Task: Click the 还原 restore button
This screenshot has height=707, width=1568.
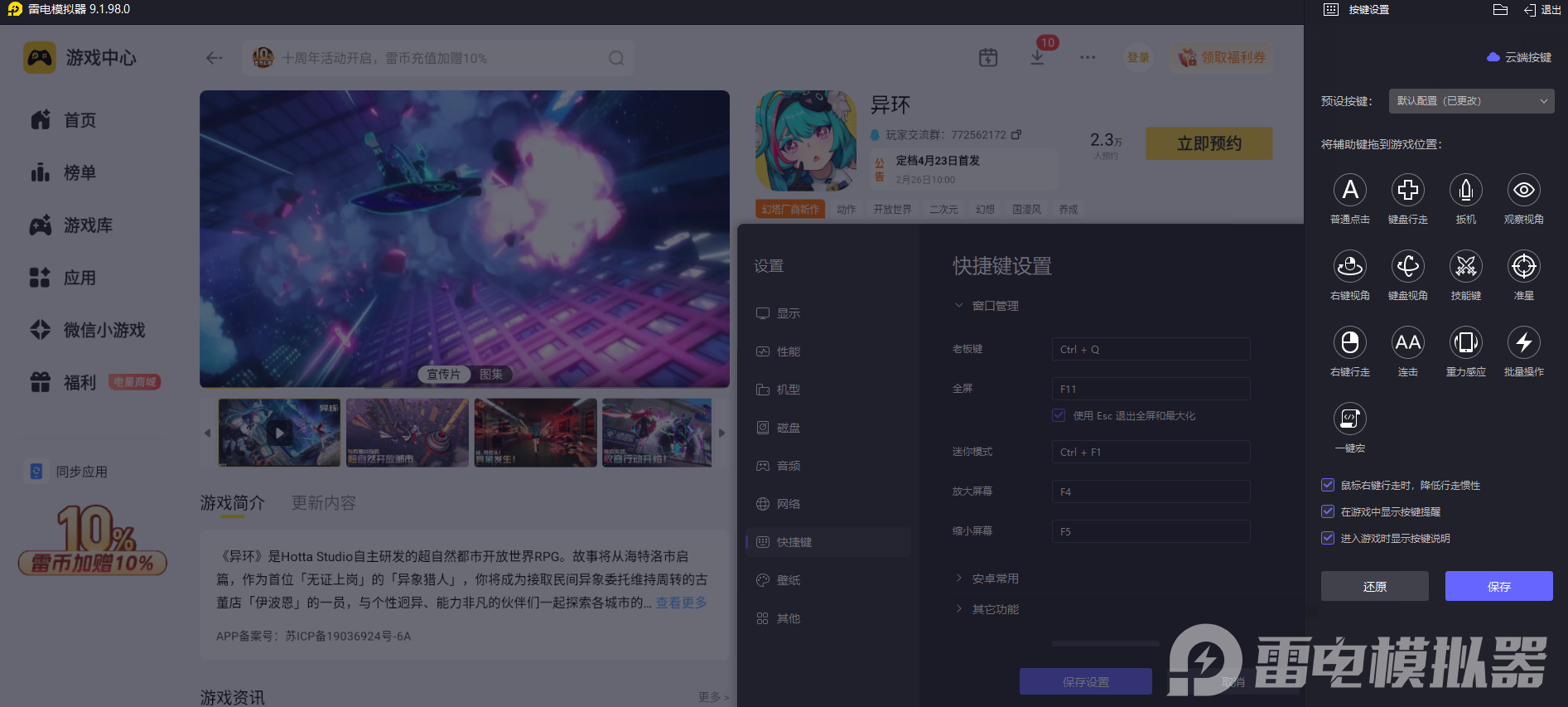Action: pyautogui.click(x=1375, y=586)
